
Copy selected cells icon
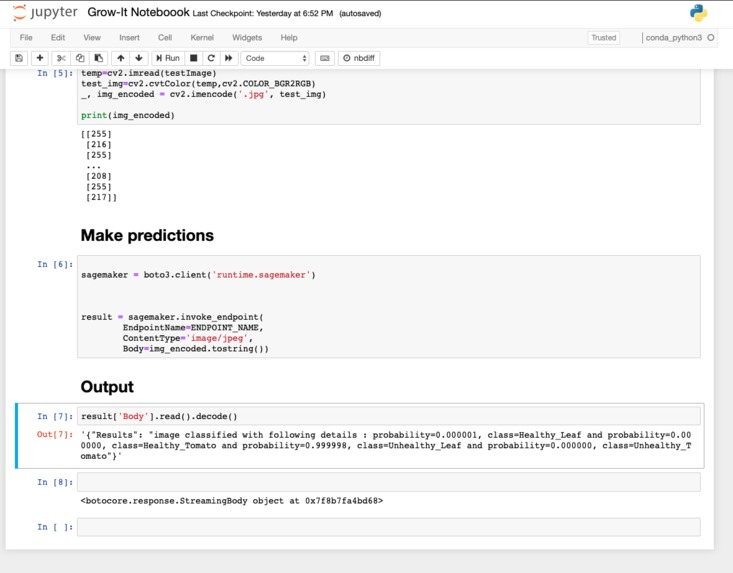tap(80, 58)
